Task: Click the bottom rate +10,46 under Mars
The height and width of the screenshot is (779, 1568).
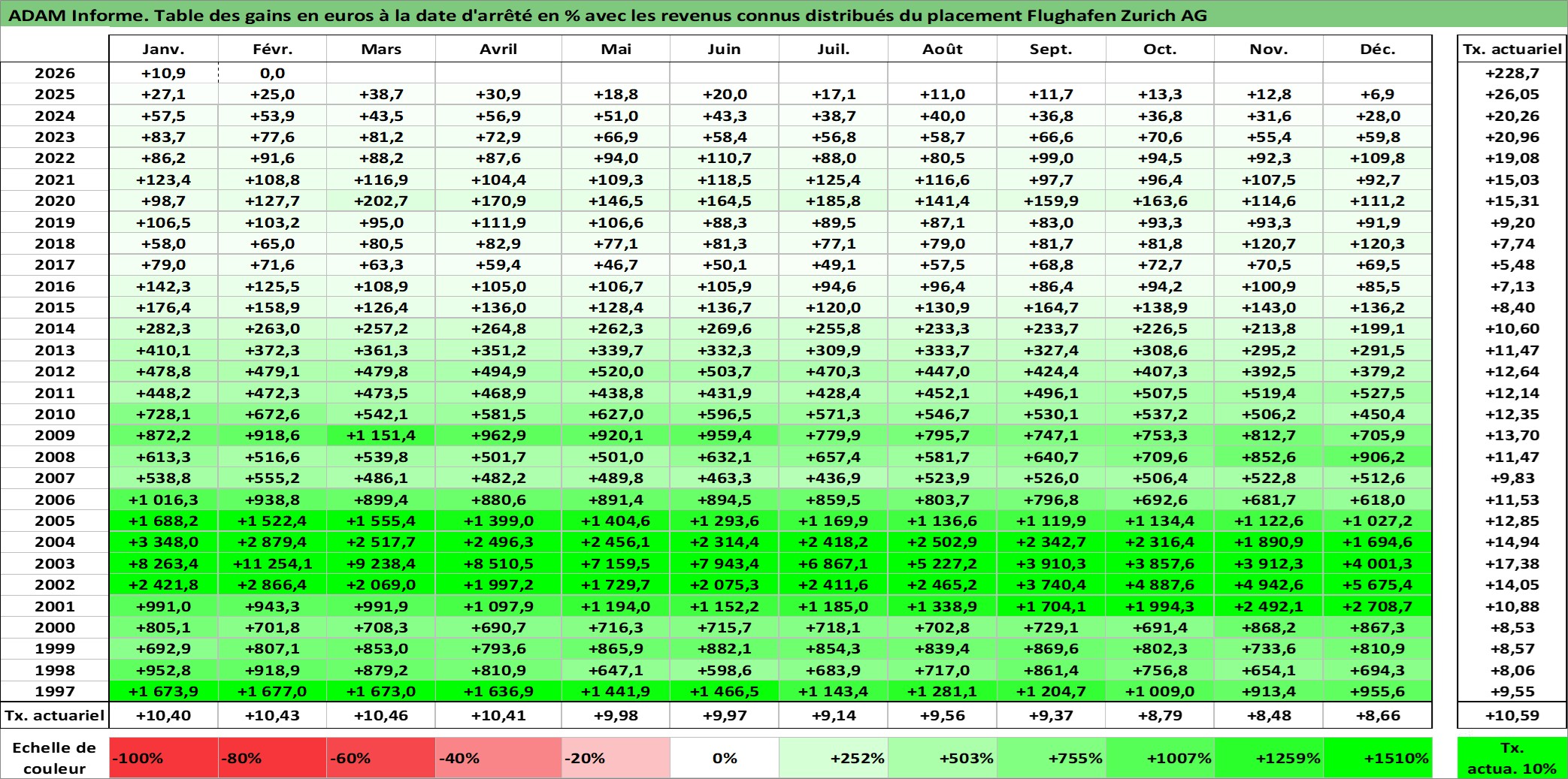Action: [x=381, y=715]
